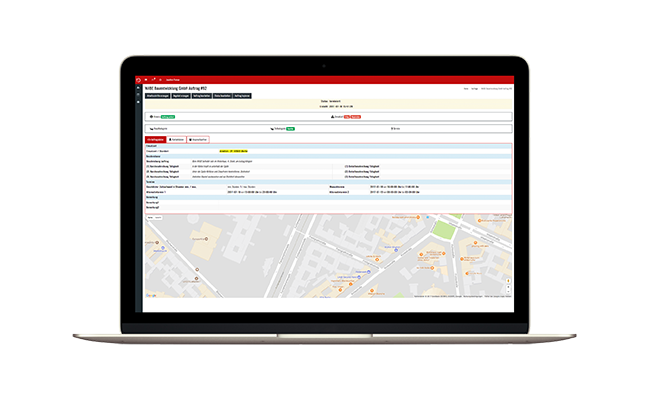Click the second dark button under the title
Screen dimensions: 650x400
181,96
